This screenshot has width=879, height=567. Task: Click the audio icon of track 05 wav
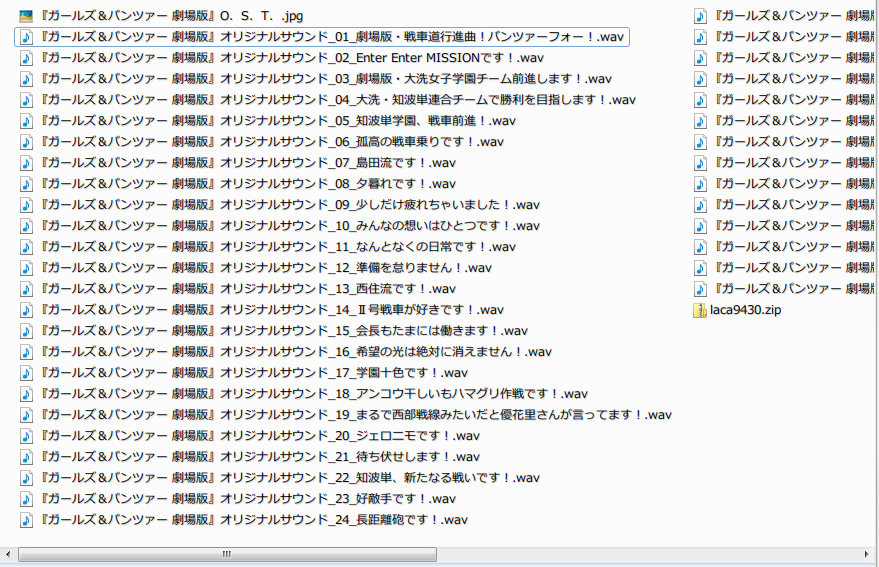tap(26, 121)
